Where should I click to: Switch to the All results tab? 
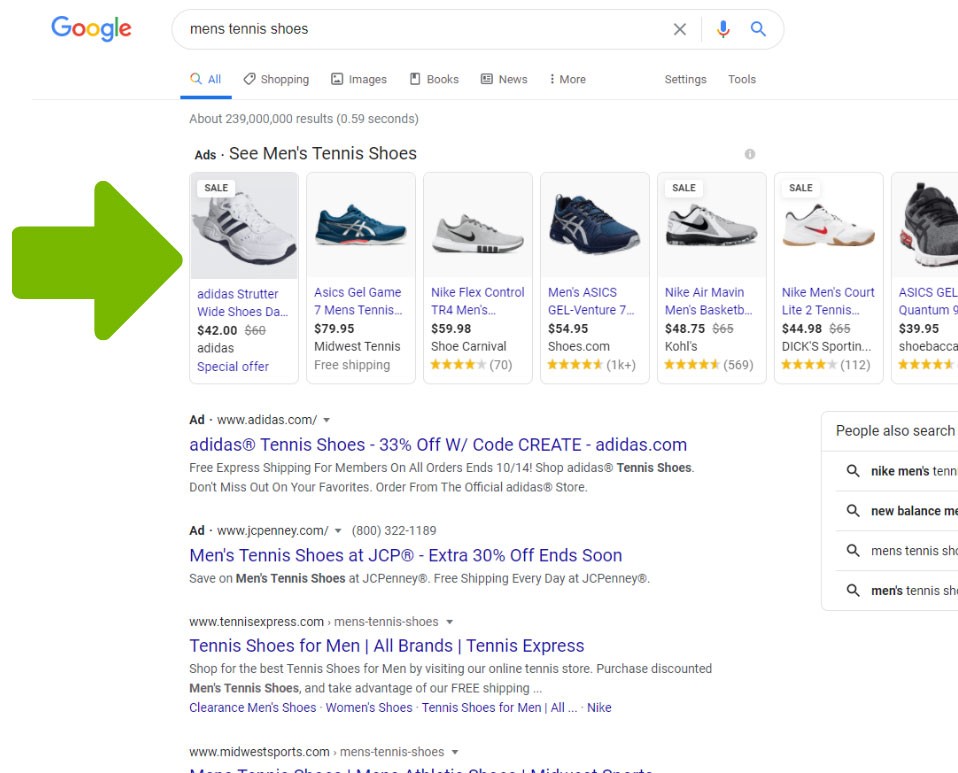pos(205,79)
